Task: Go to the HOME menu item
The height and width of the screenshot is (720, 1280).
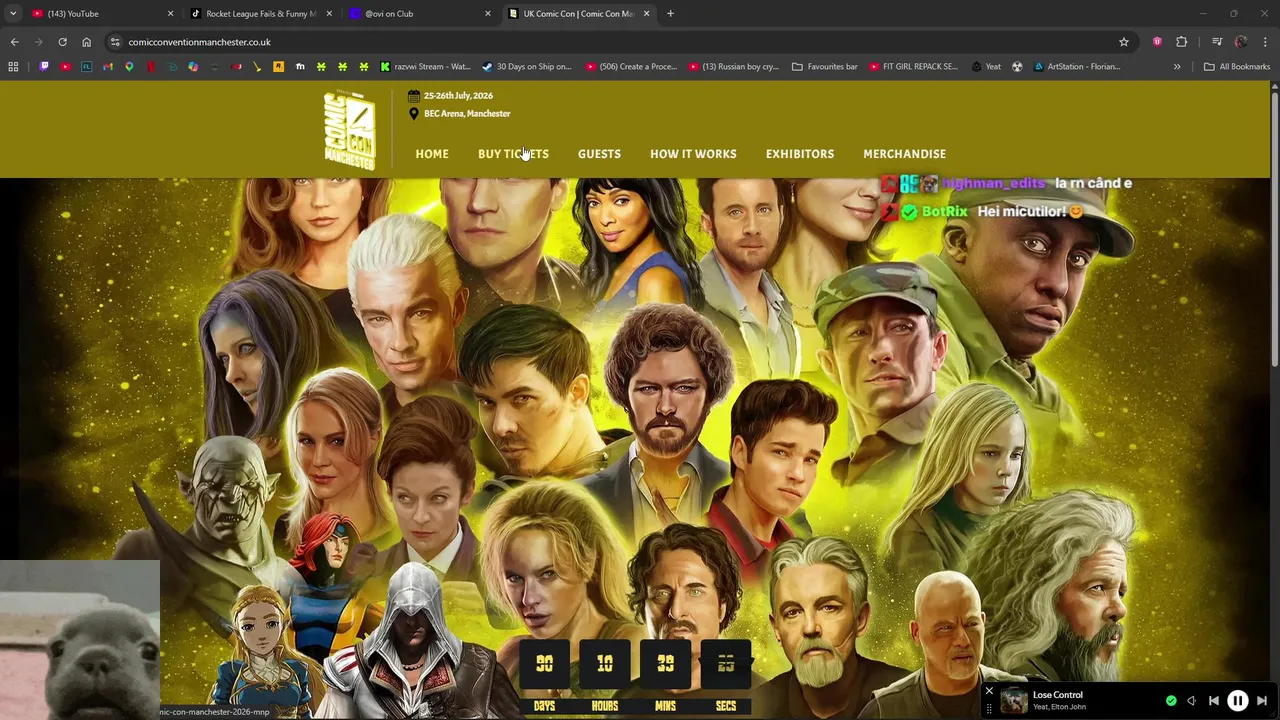Action: (x=432, y=154)
